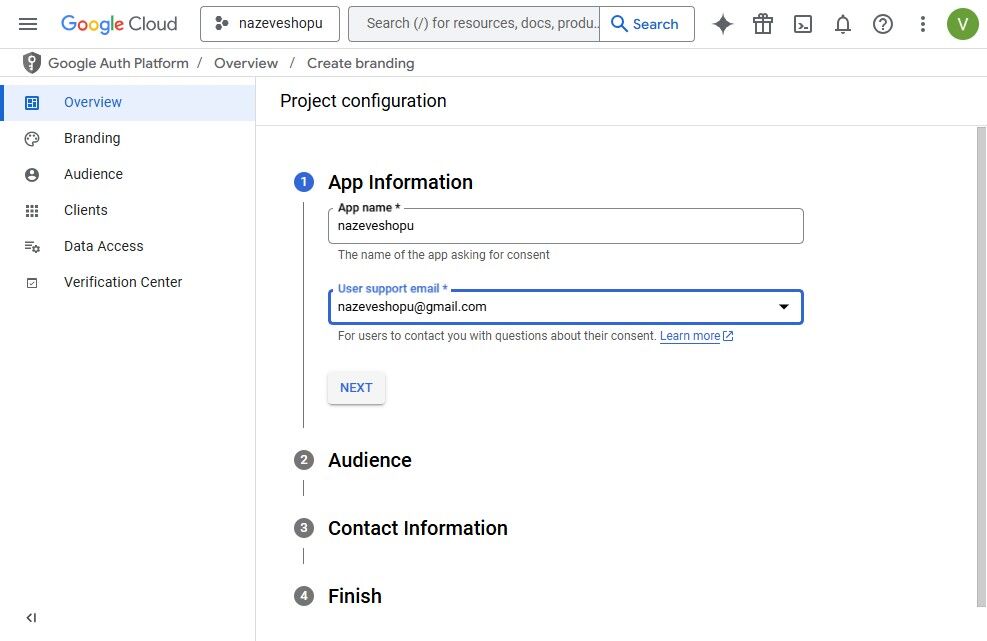Click the user account avatar

pyautogui.click(x=963, y=24)
